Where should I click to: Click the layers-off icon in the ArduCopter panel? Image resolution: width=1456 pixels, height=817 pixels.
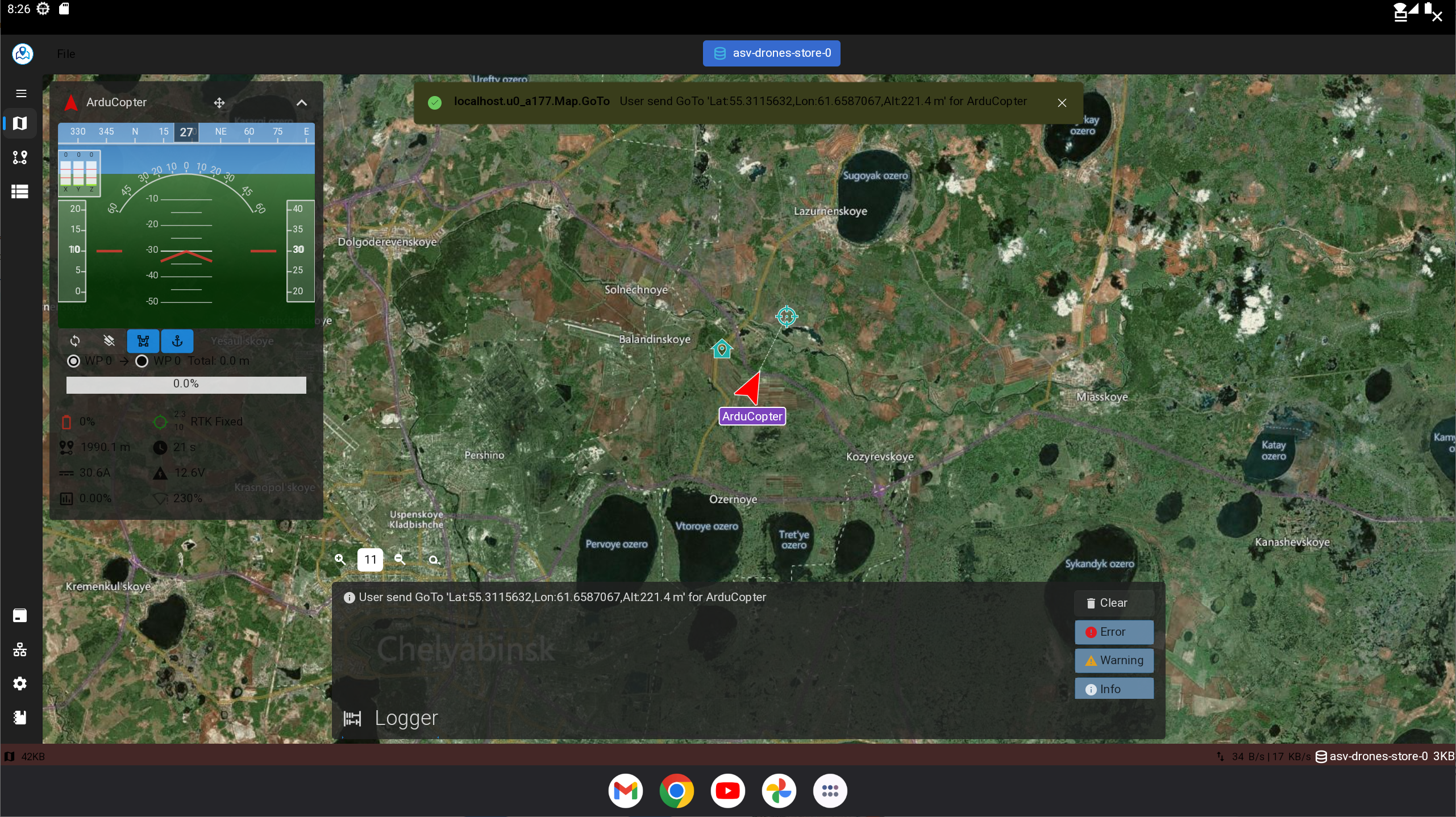[109, 341]
